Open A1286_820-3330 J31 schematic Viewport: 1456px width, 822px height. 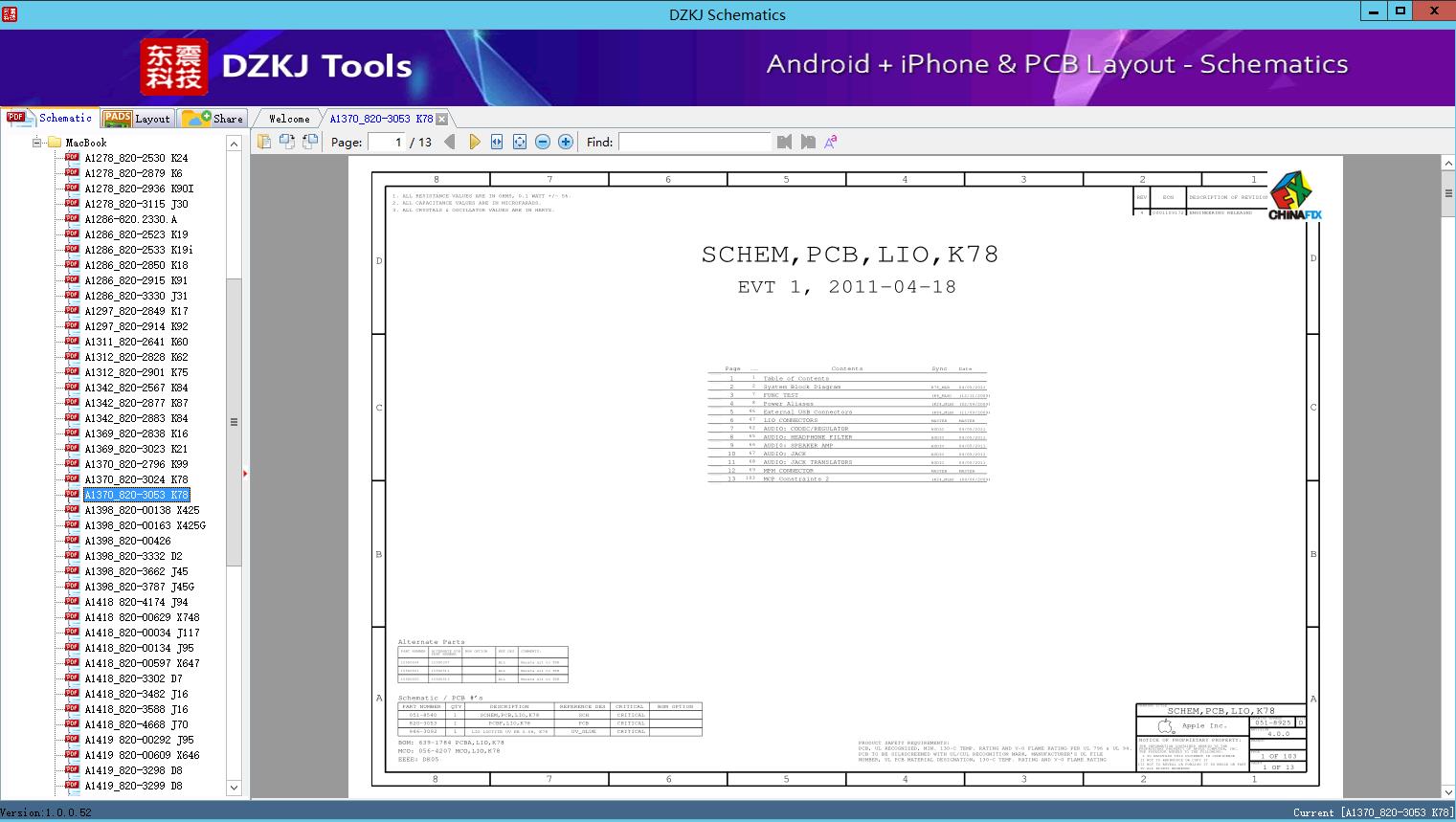pos(136,296)
